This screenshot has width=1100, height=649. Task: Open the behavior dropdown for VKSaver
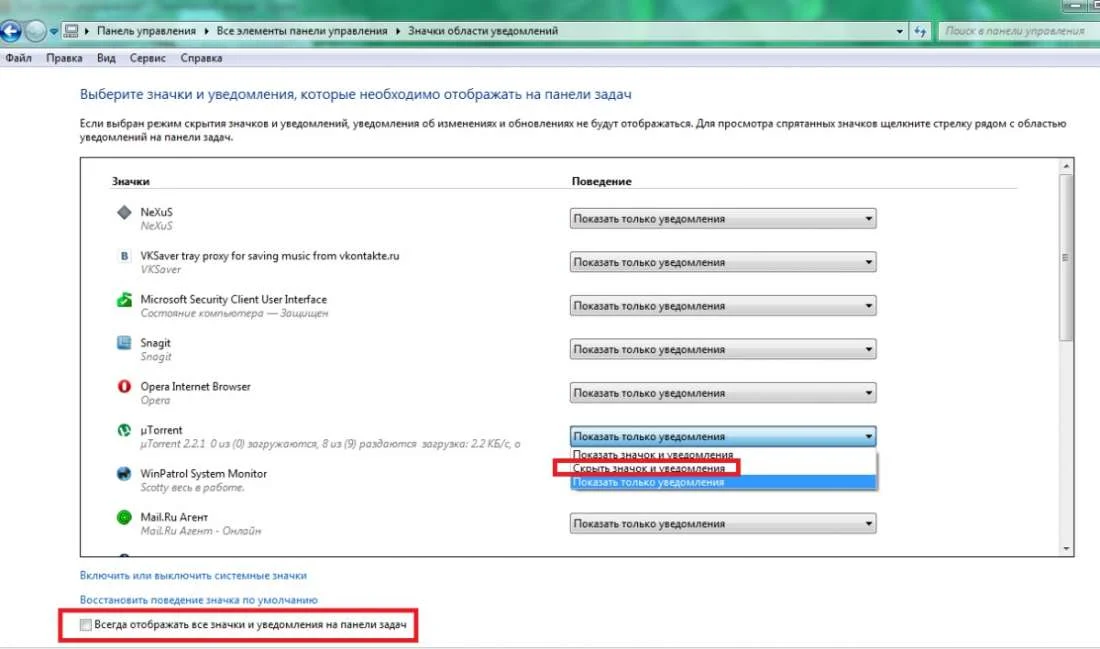[723, 262]
